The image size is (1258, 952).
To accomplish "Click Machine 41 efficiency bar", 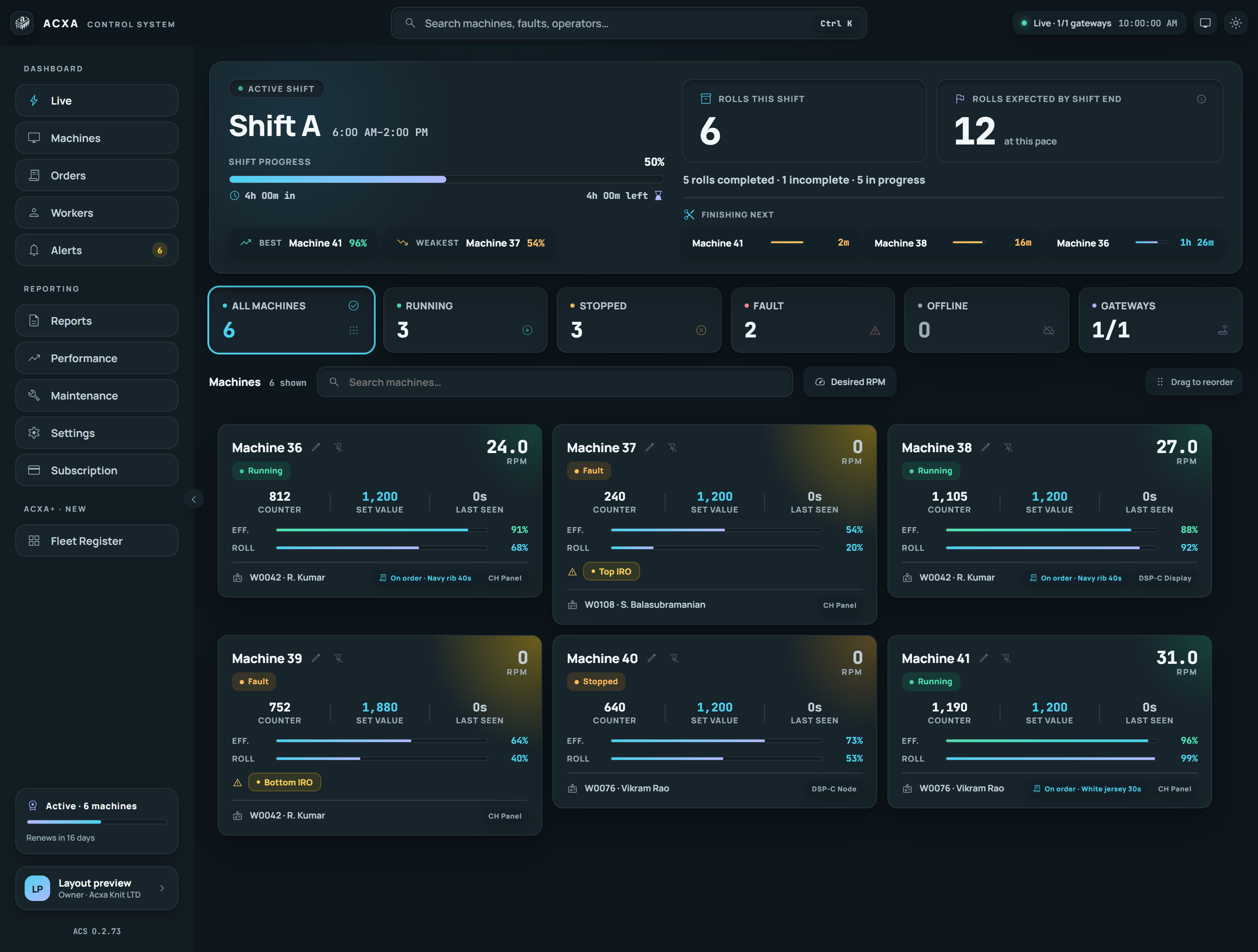I will pyautogui.click(x=1051, y=740).
